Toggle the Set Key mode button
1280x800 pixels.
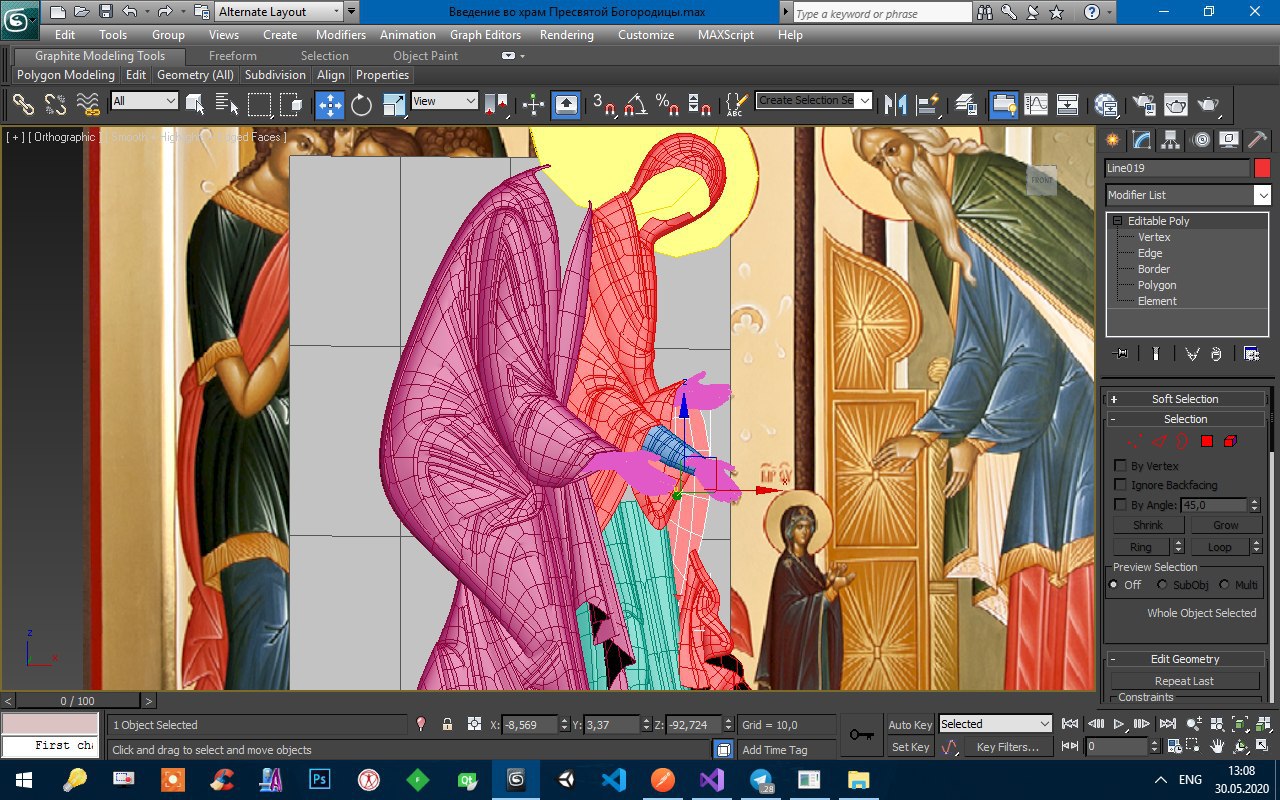click(x=910, y=747)
